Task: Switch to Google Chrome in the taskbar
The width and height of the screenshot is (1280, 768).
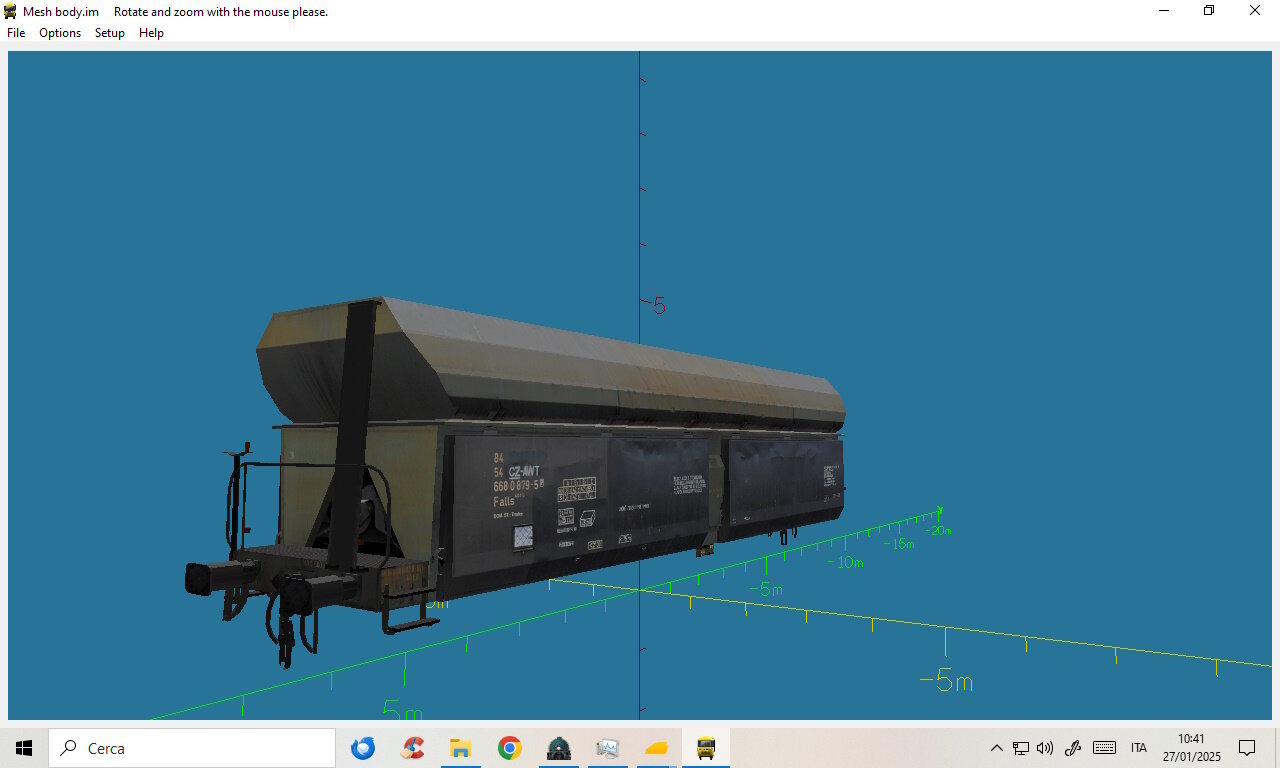Action: pyautogui.click(x=509, y=748)
